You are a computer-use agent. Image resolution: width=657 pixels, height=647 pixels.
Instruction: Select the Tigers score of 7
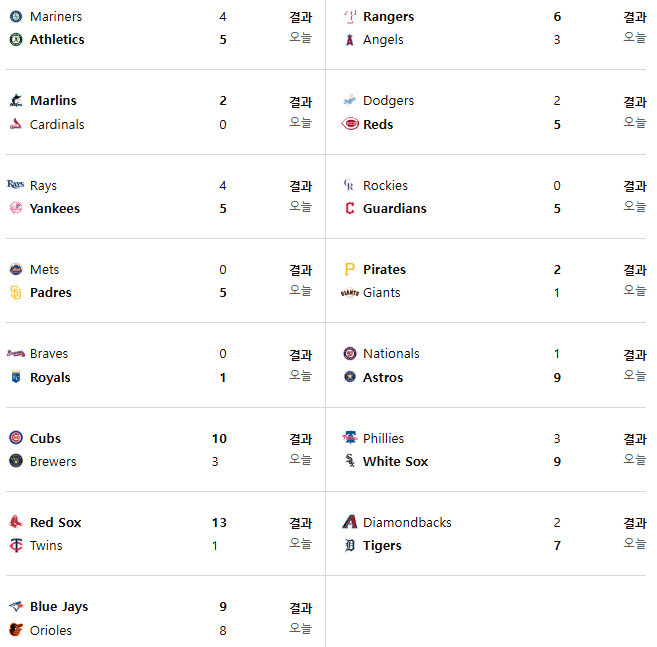(557, 545)
